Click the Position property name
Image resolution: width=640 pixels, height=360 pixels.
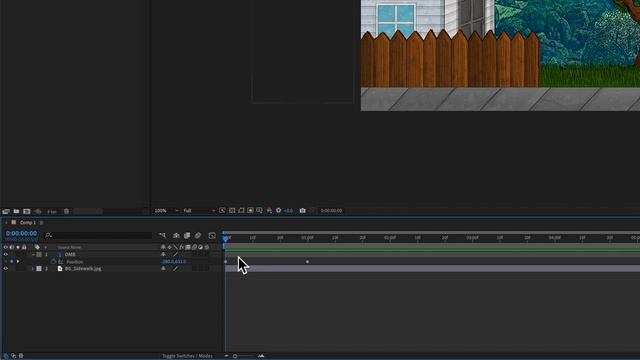(x=75, y=262)
